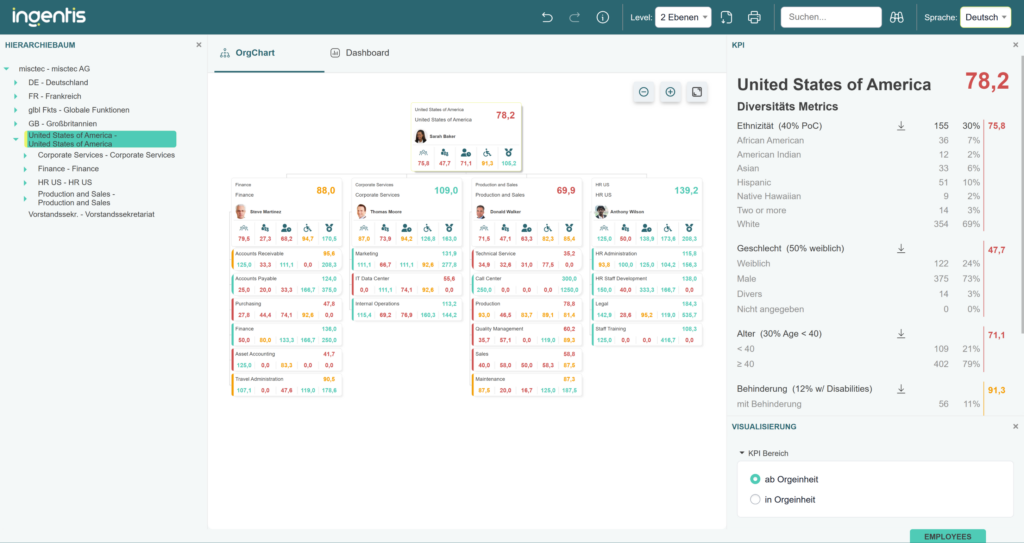The image size is (1024, 543).
Task: Click the EMPLOYEES button
Action: click(x=948, y=536)
